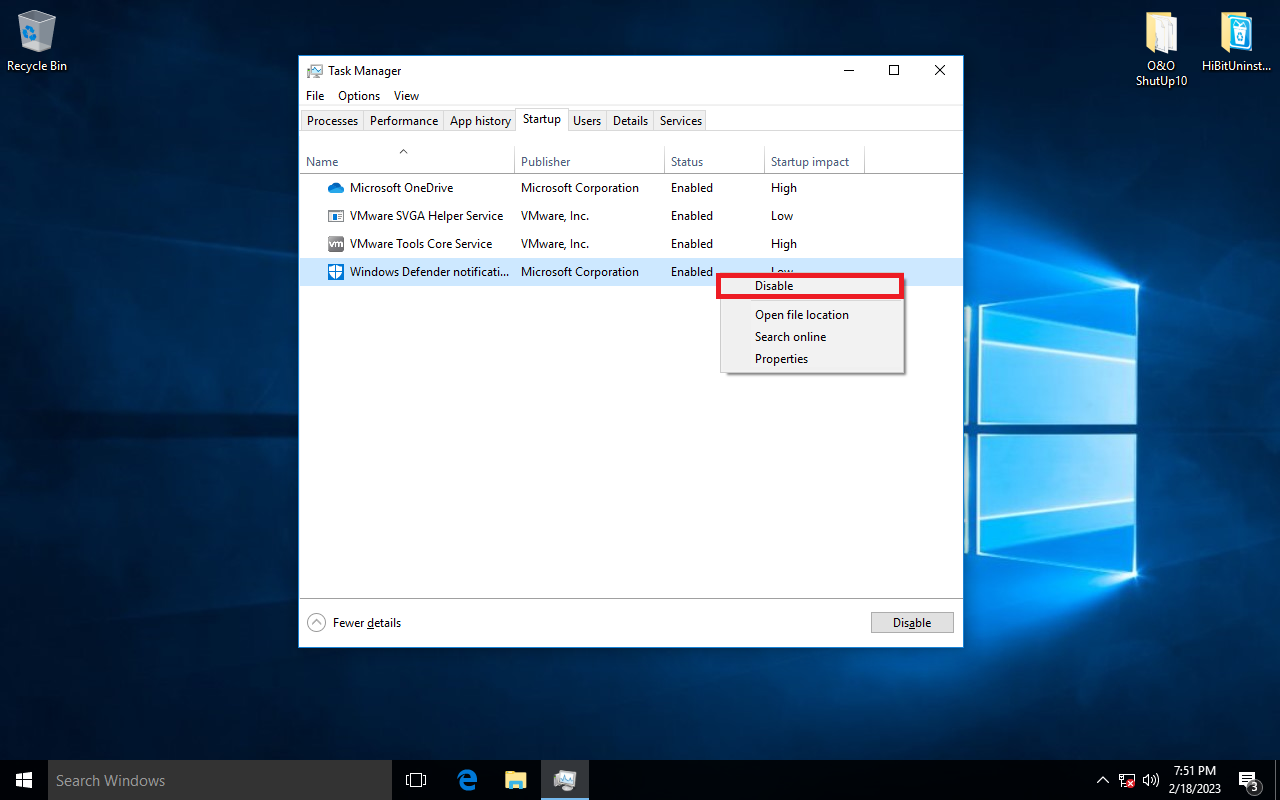Click the Windows Defender shield icon
Image resolution: width=1280 pixels, height=800 pixels.
[x=336, y=272]
